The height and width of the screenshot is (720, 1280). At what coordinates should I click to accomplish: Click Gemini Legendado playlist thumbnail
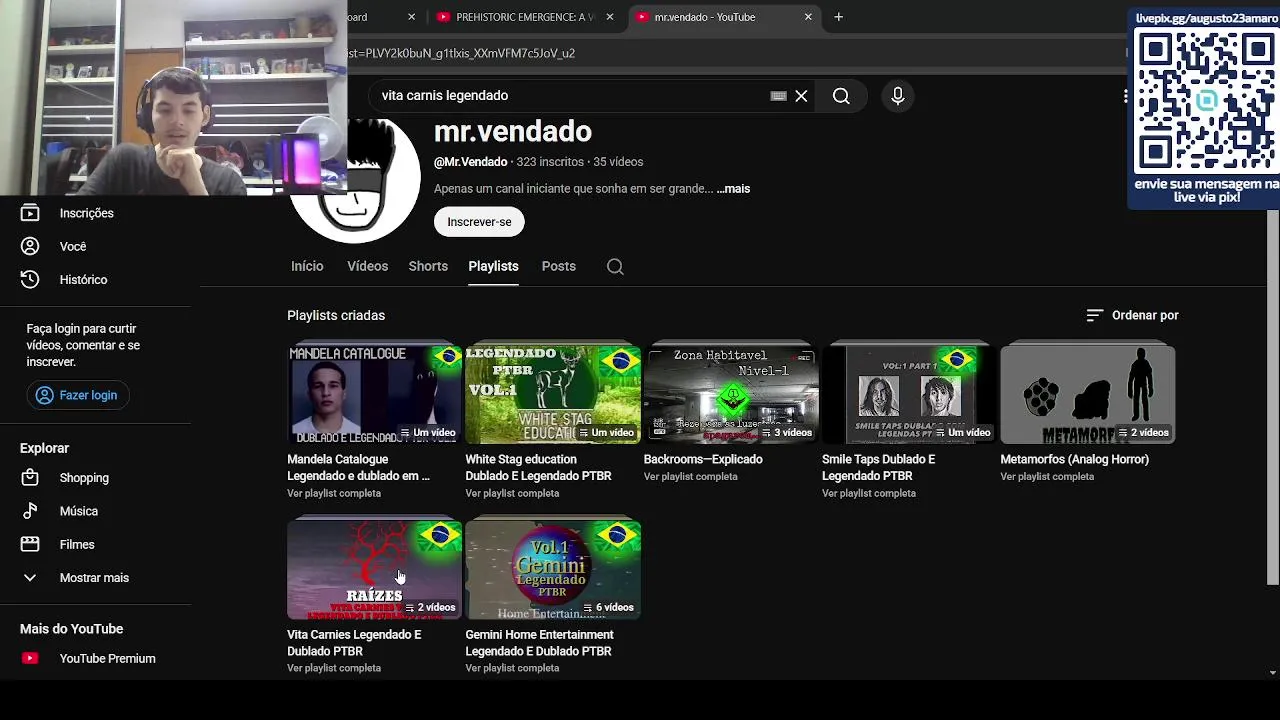pos(553,569)
